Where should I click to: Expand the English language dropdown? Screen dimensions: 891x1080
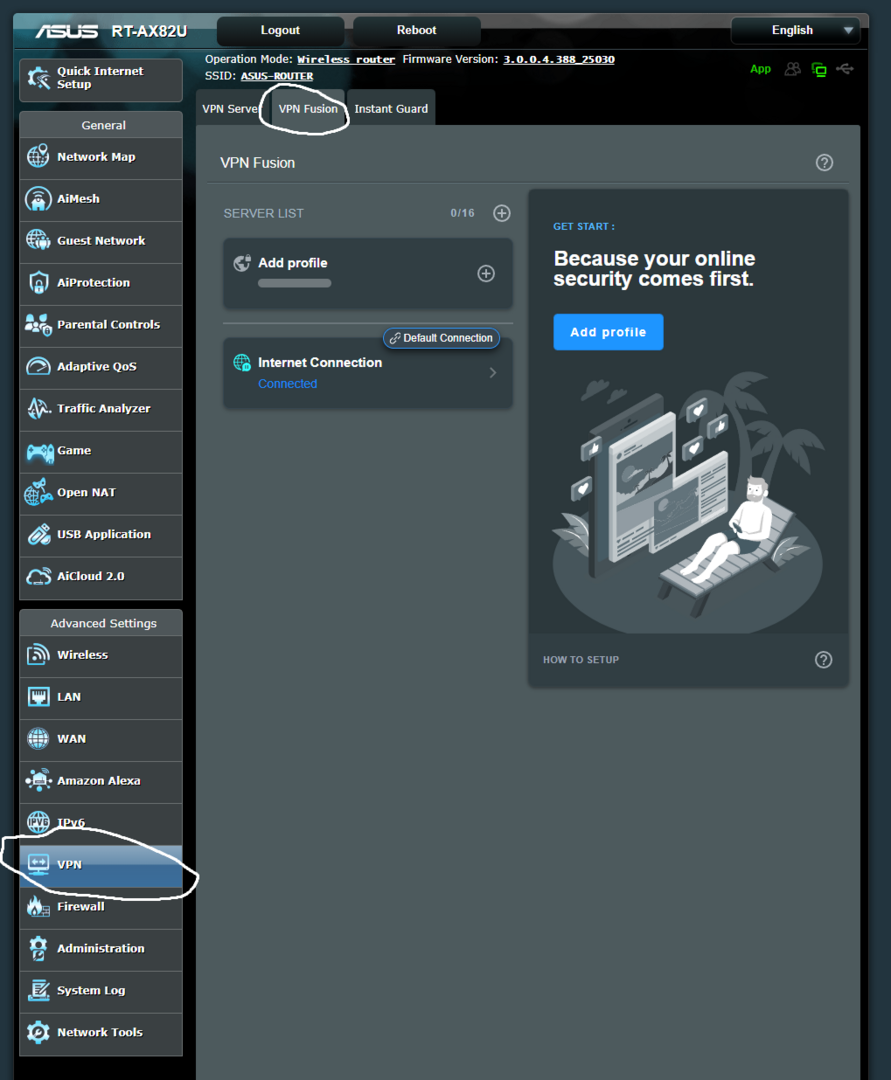click(796, 31)
